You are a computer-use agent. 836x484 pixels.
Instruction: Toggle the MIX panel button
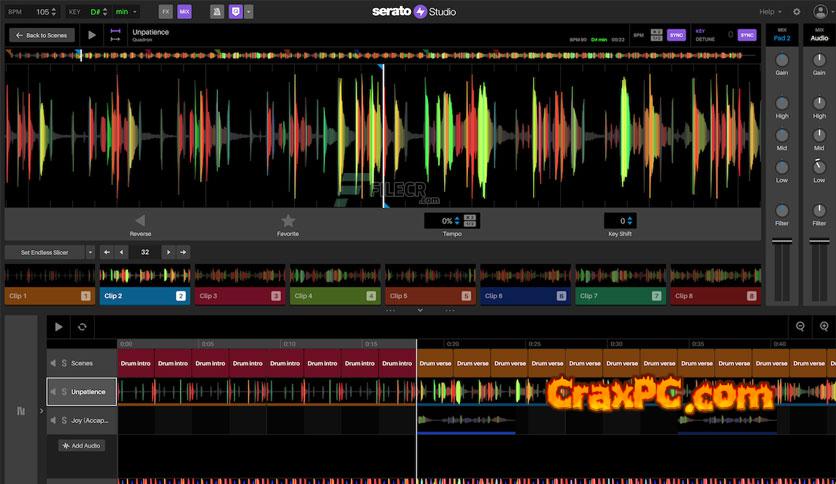184,12
